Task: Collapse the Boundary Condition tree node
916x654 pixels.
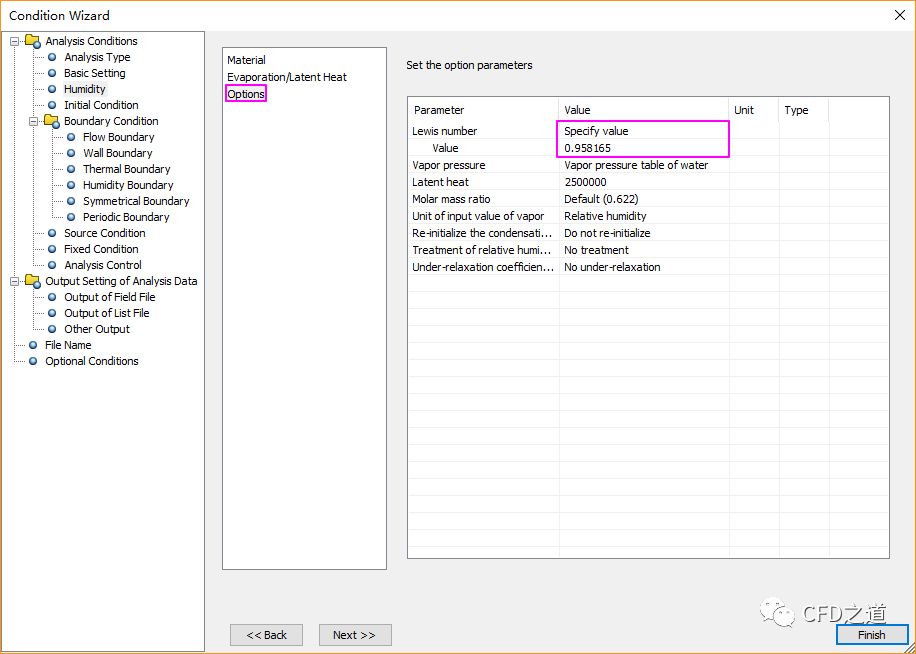Action: 34,121
